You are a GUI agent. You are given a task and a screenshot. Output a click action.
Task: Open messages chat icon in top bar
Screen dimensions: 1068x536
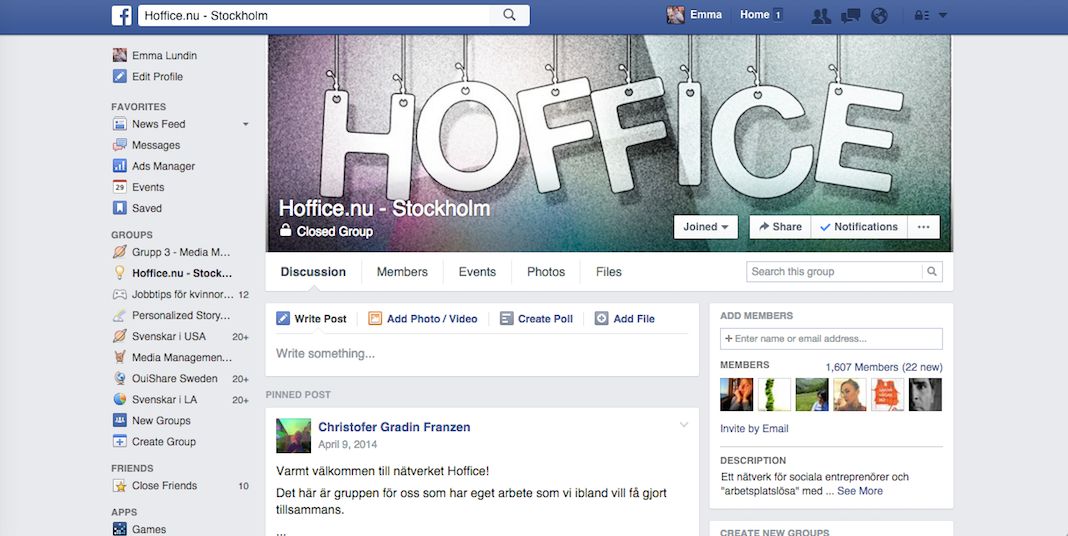tap(851, 16)
